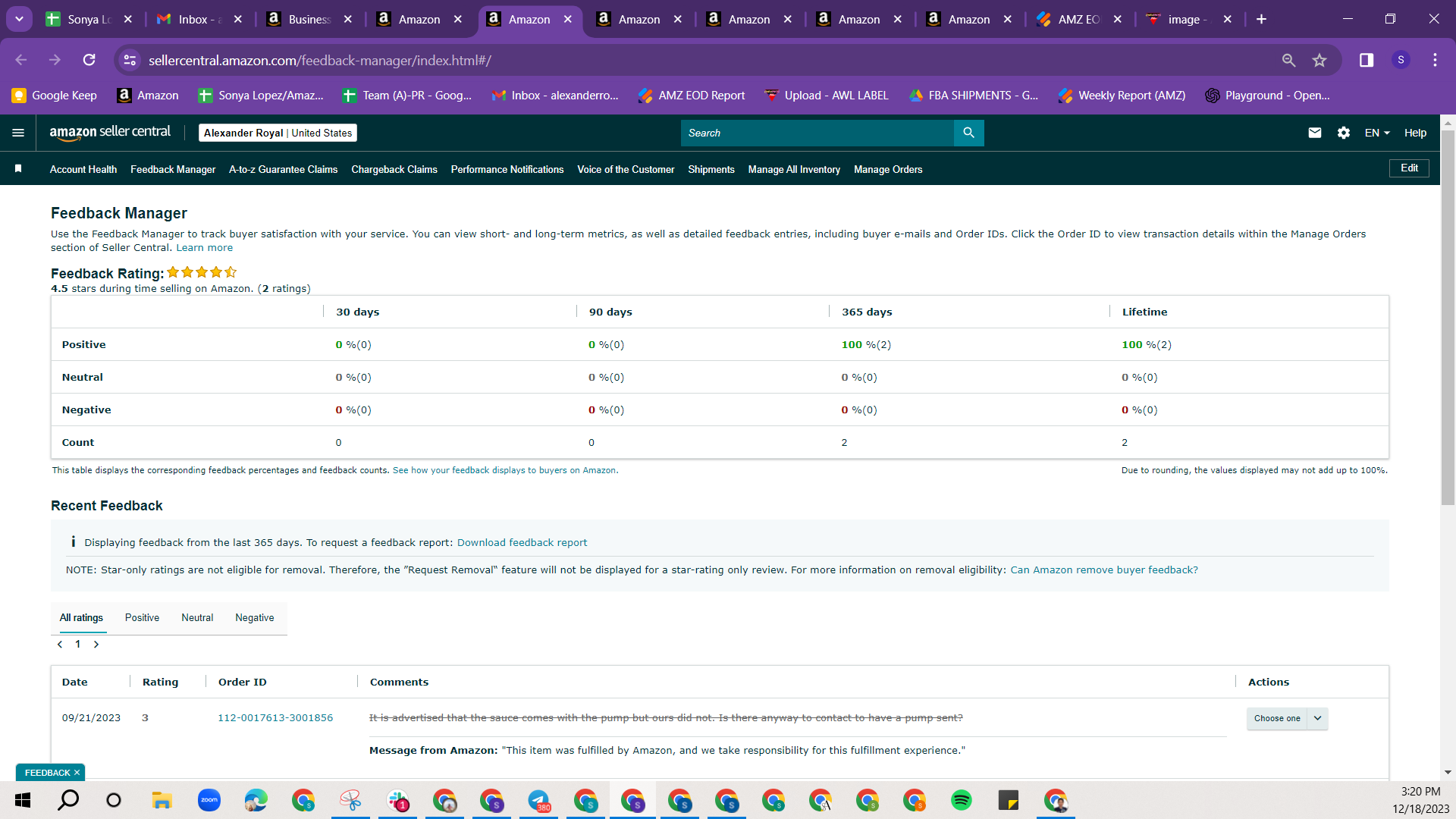Click the Alexander Royal account switcher
This screenshot has height=819, width=1456.
pos(278,133)
